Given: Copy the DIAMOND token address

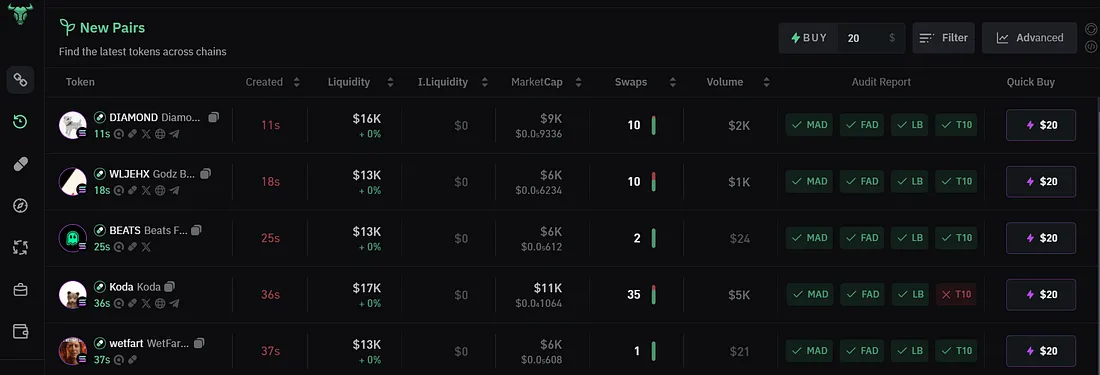Looking at the screenshot, I should tap(214, 117).
